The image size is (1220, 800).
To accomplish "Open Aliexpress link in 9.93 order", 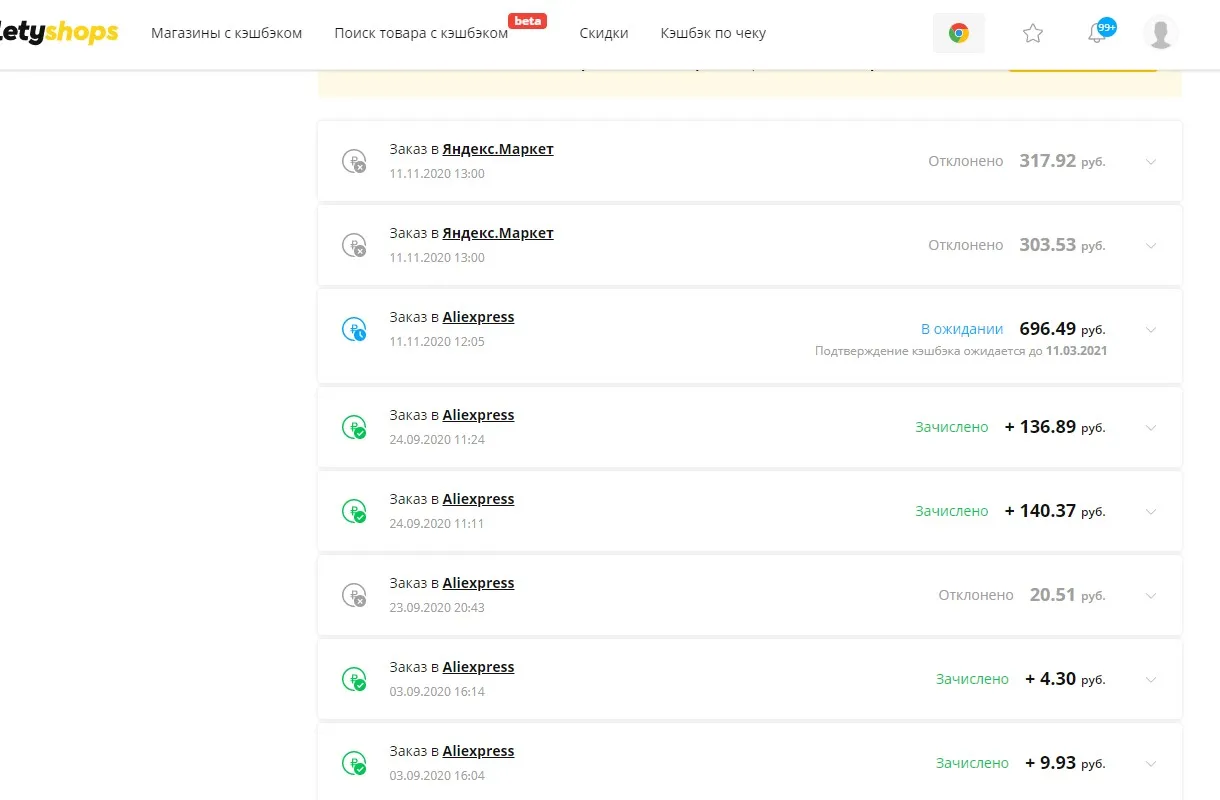I will point(478,751).
